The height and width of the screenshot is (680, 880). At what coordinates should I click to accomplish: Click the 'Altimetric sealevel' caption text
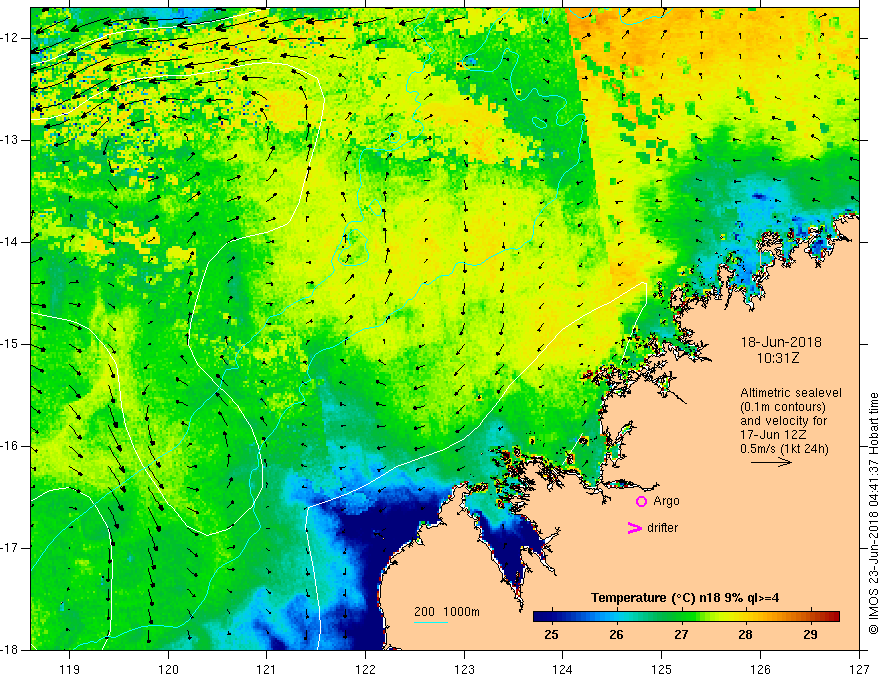point(791,393)
